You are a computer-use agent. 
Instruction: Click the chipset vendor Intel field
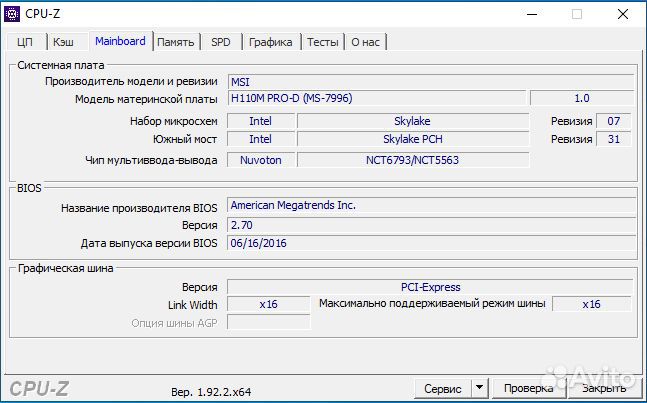click(x=261, y=121)
